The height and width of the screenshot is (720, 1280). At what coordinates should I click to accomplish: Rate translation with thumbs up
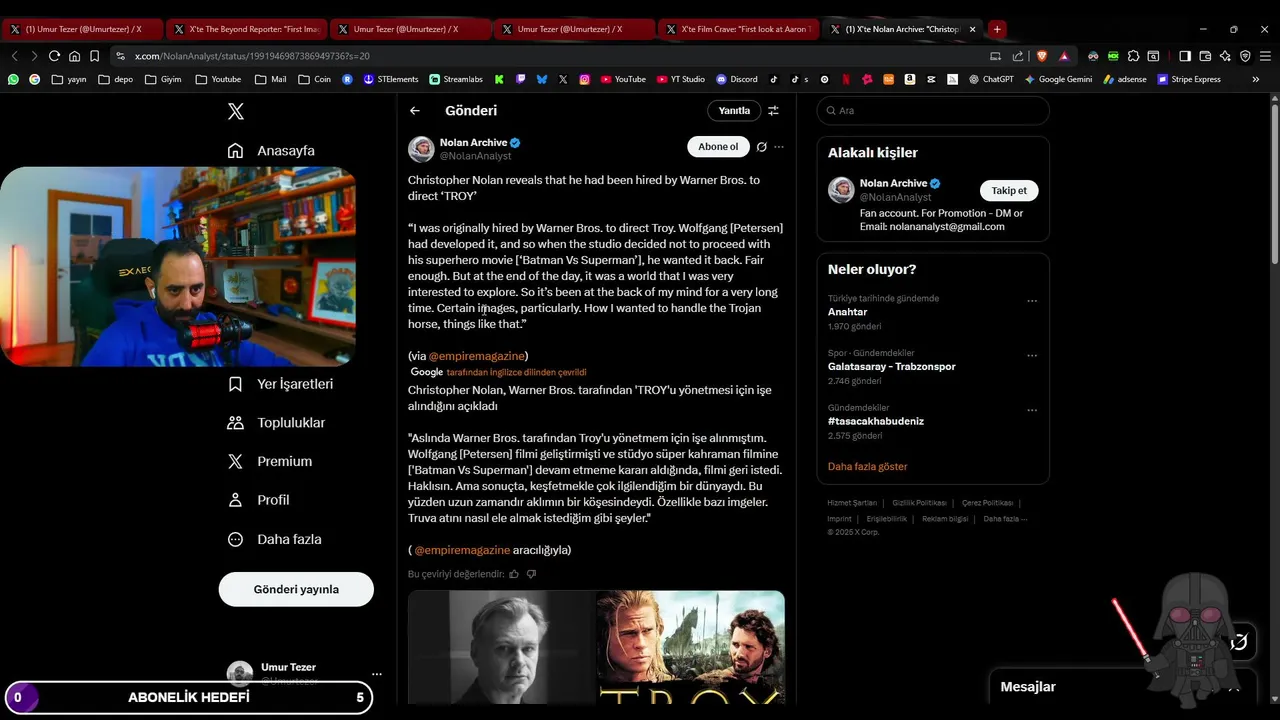514,574
